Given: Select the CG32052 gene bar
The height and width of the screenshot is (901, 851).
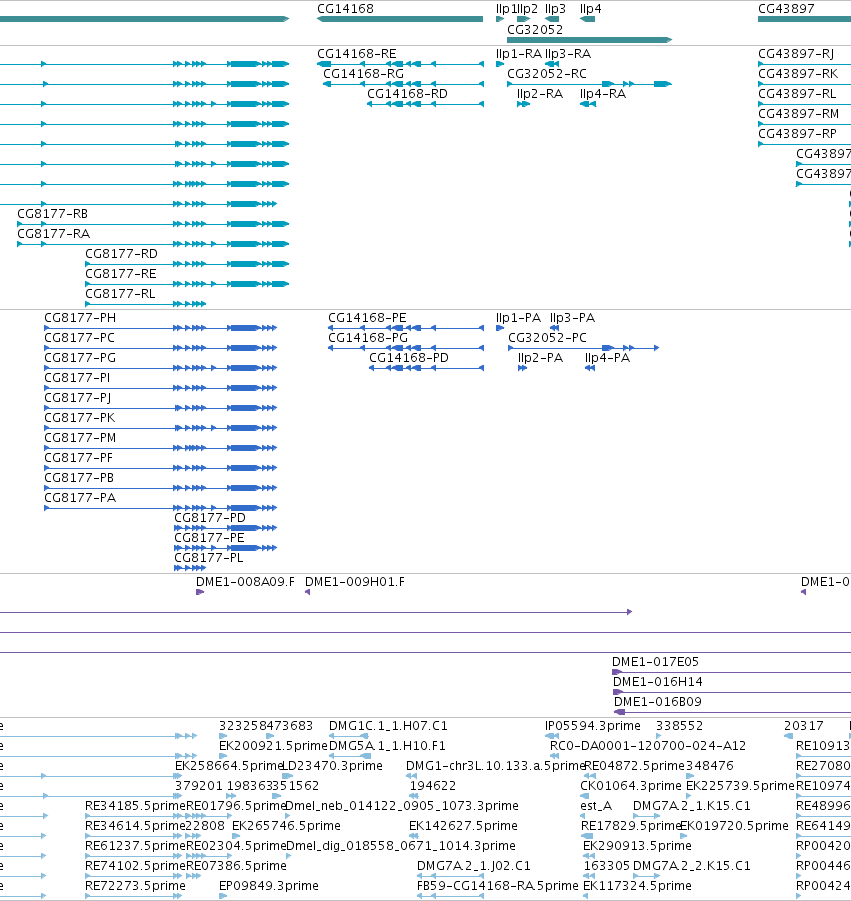Looking at the screenshot, I should coord(590,40).
